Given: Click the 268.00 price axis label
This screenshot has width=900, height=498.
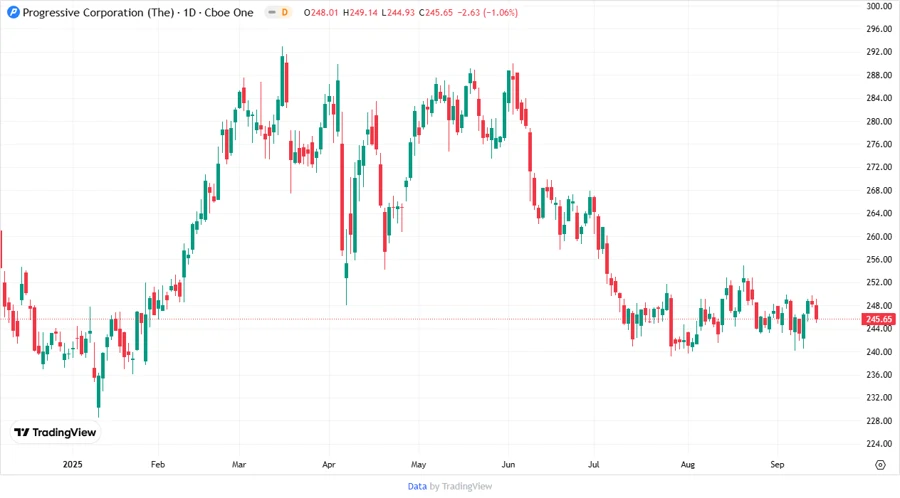Looking at the screenshot, I should tap(879, 190).
